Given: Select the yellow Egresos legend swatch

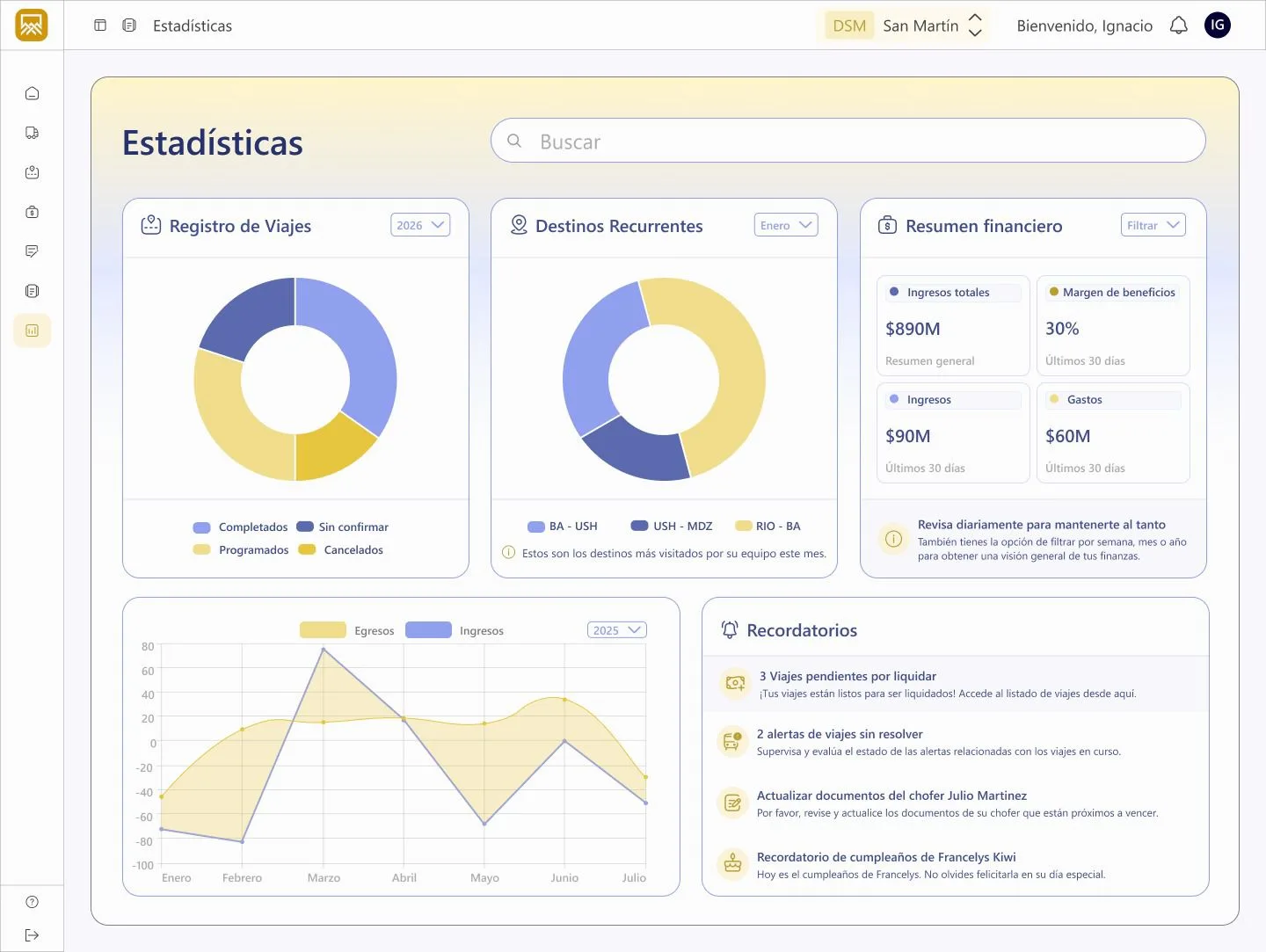Looking at the screenshot, I should coord(323,629).
